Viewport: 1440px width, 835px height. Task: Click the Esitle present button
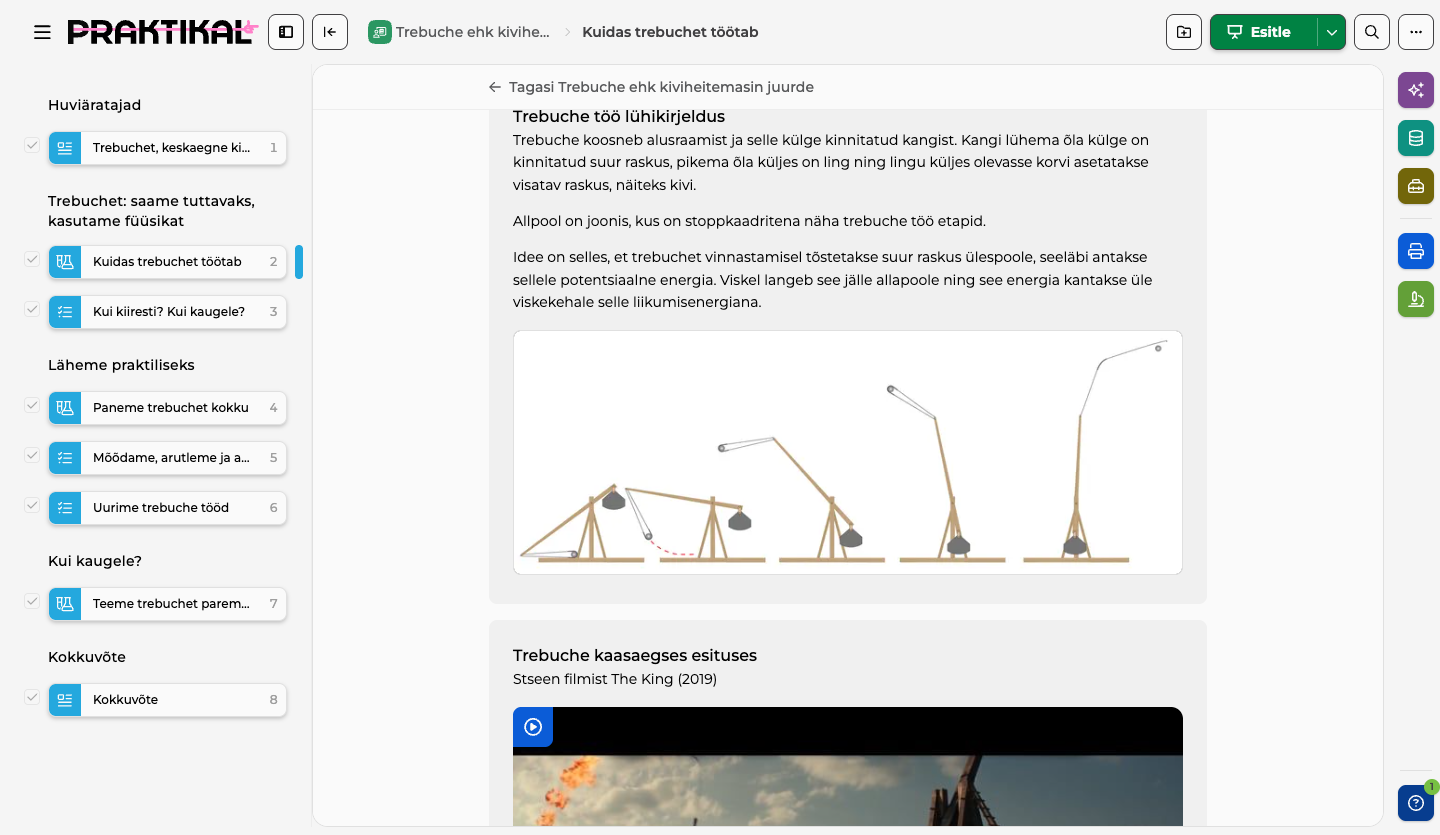tap(1263, 32)
